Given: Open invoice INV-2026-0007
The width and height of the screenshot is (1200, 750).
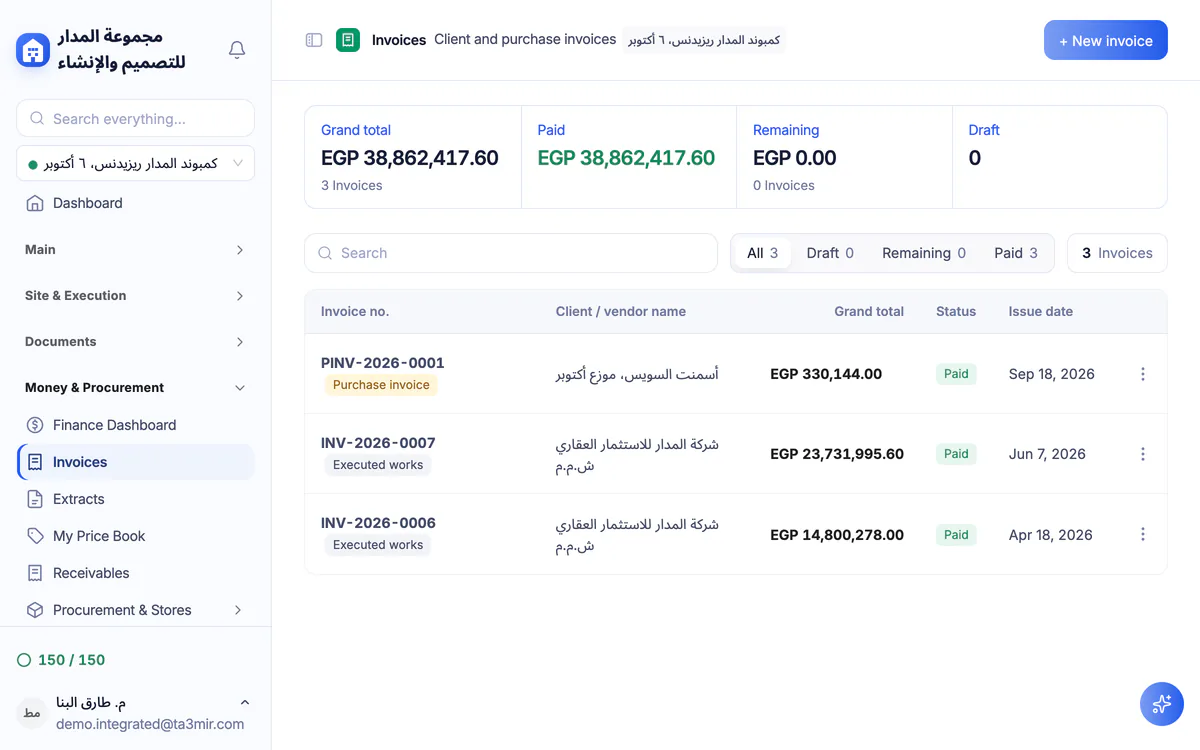Looking at the screenshot, I should [378, 443].
